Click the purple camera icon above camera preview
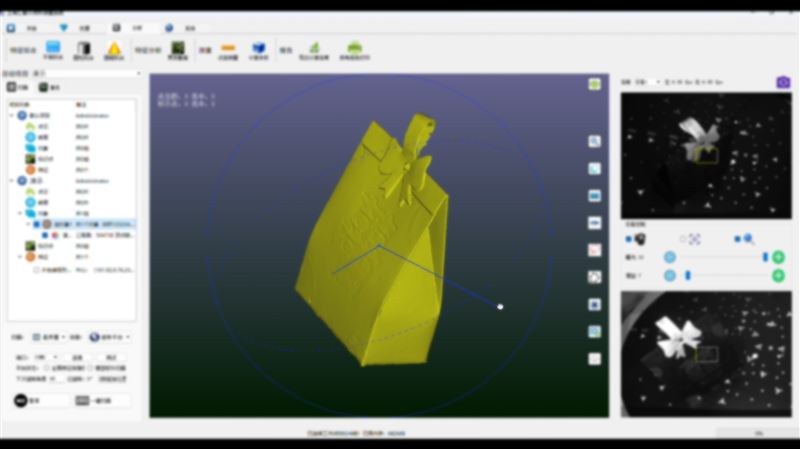Image resolution: width=800 pixels, height=449 pixels. click(x=783, y=82)
